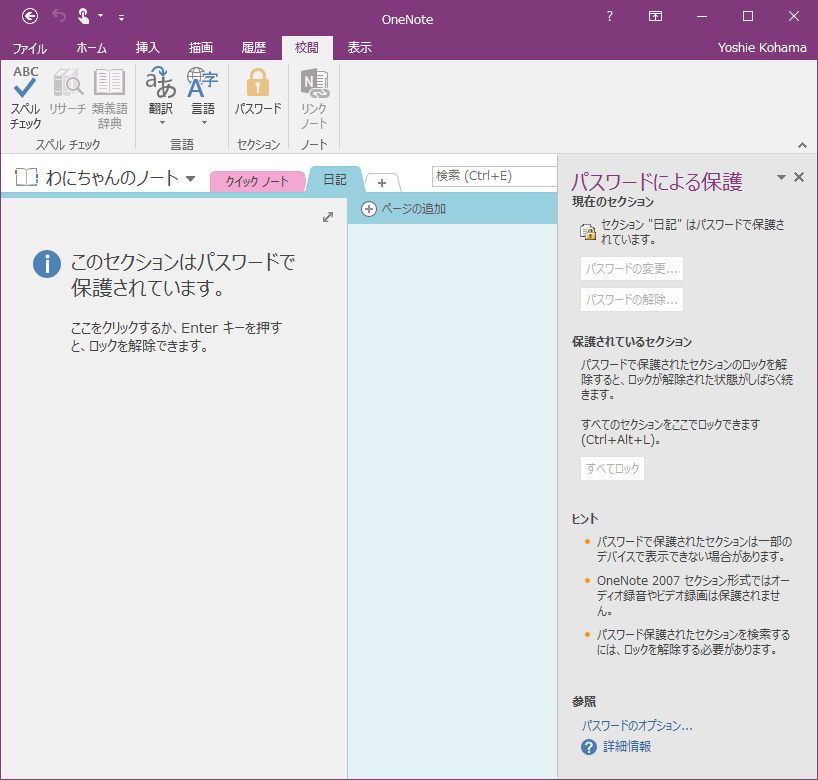Viewport: 818px width, 780px height.
Task: Click the locked section icon in pane
Action: [588, 232]
